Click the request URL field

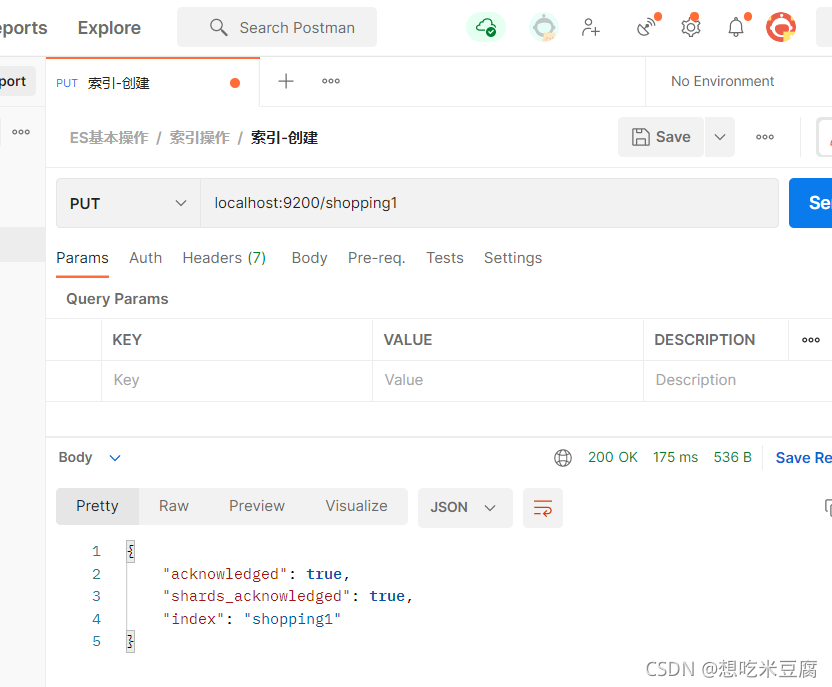(x=489, y=203)
